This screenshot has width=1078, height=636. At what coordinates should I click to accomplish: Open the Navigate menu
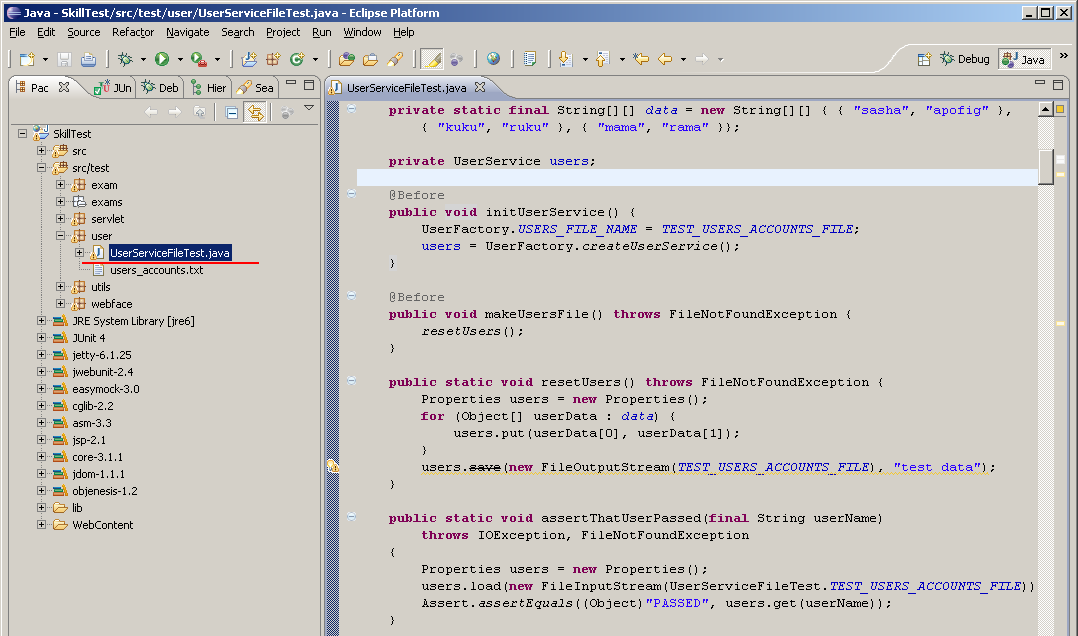click(x=187, y=32)
